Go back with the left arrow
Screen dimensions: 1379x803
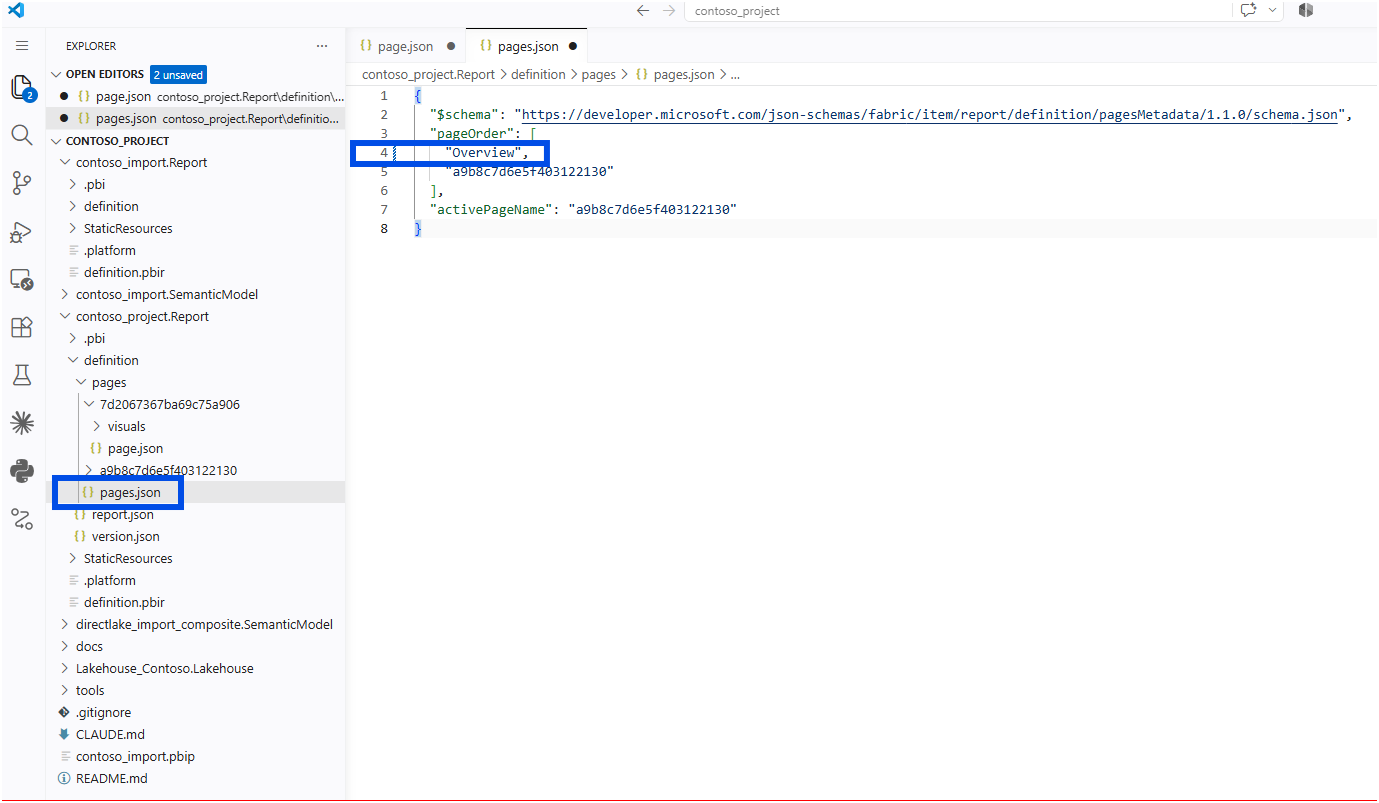(643, 11)
